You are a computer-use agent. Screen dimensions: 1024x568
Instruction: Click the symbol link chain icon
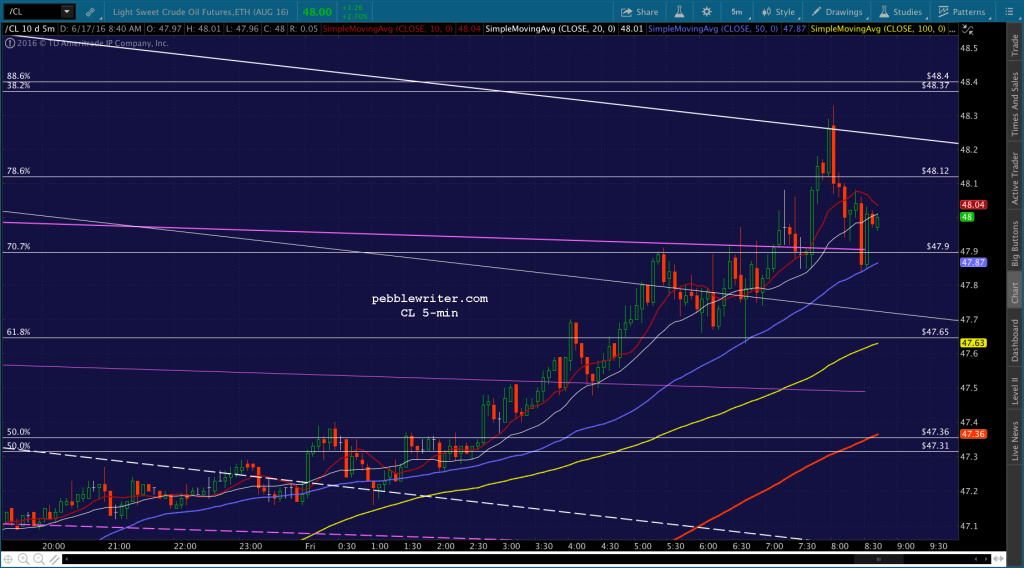(90, 12)
